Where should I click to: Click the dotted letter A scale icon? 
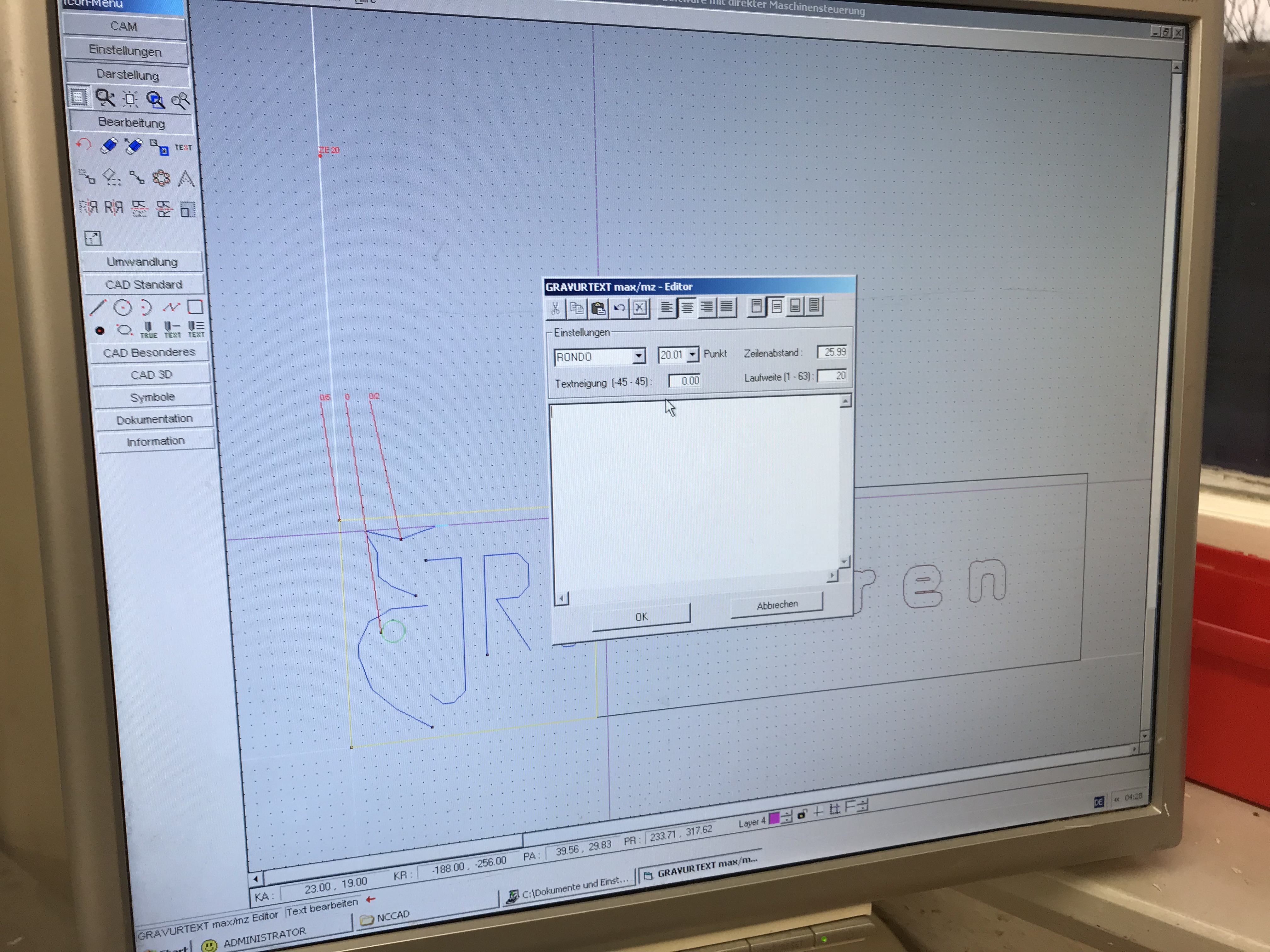tap(186, 178)
